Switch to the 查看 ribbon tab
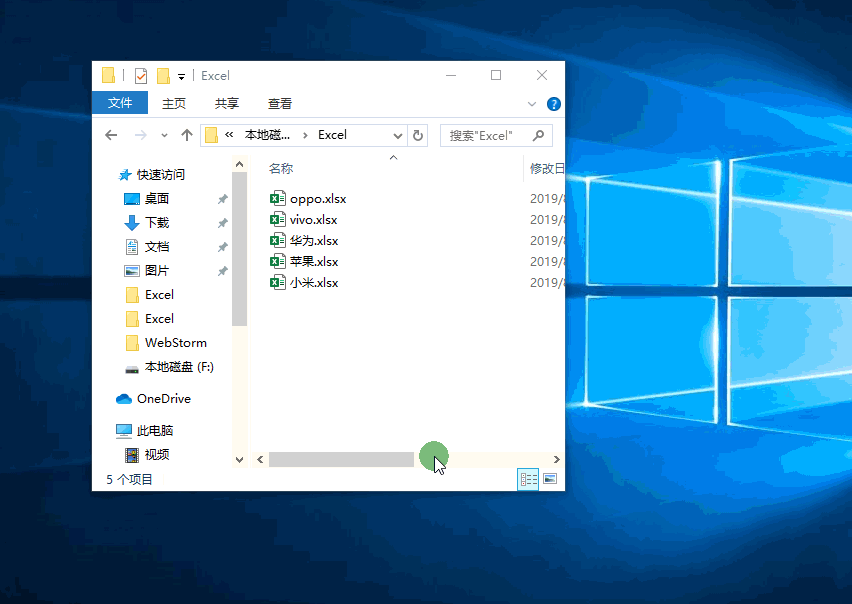The image size is (852, 604). click(280, 103)
